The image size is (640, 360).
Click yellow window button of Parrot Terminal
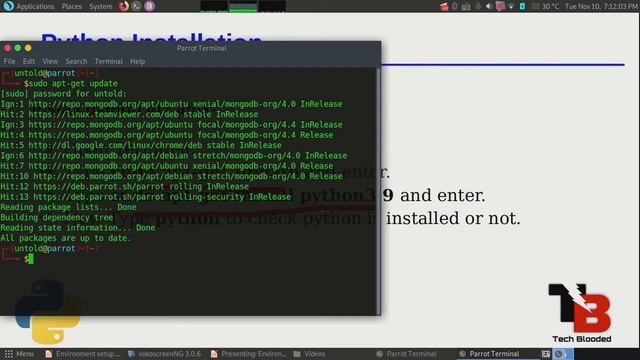click(x=28, y=48)
